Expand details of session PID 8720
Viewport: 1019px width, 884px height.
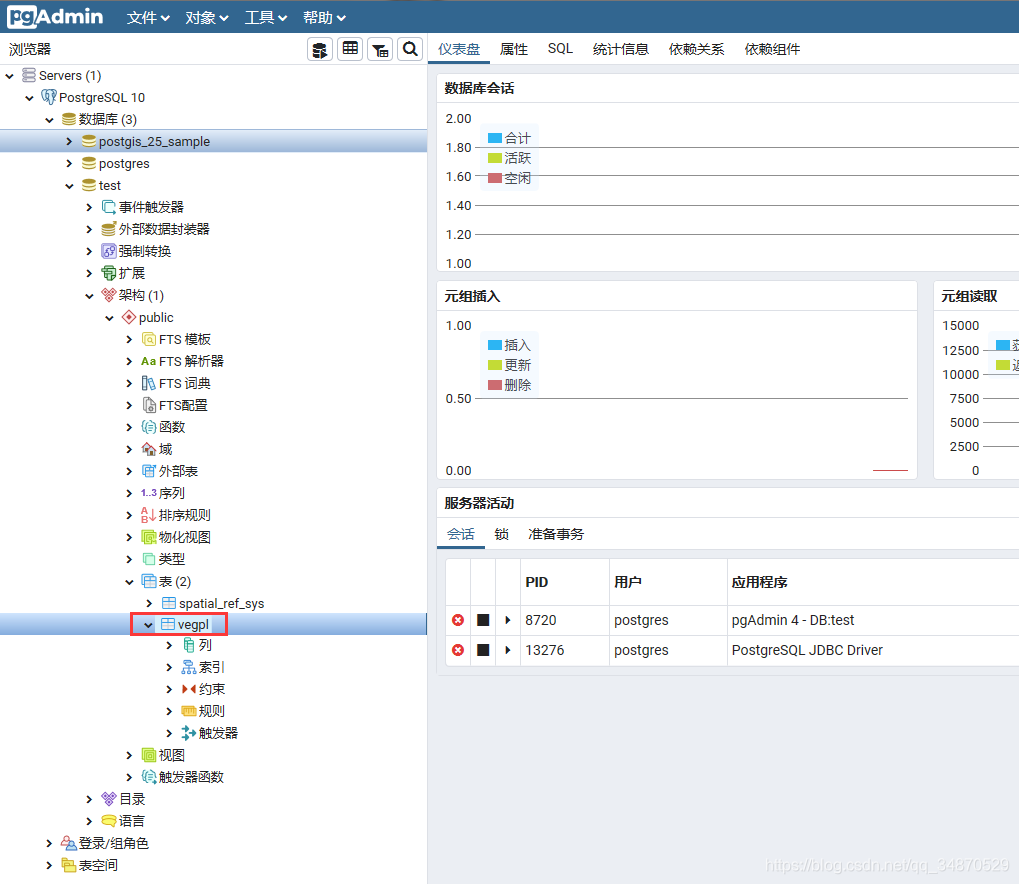tap(508, 620)
